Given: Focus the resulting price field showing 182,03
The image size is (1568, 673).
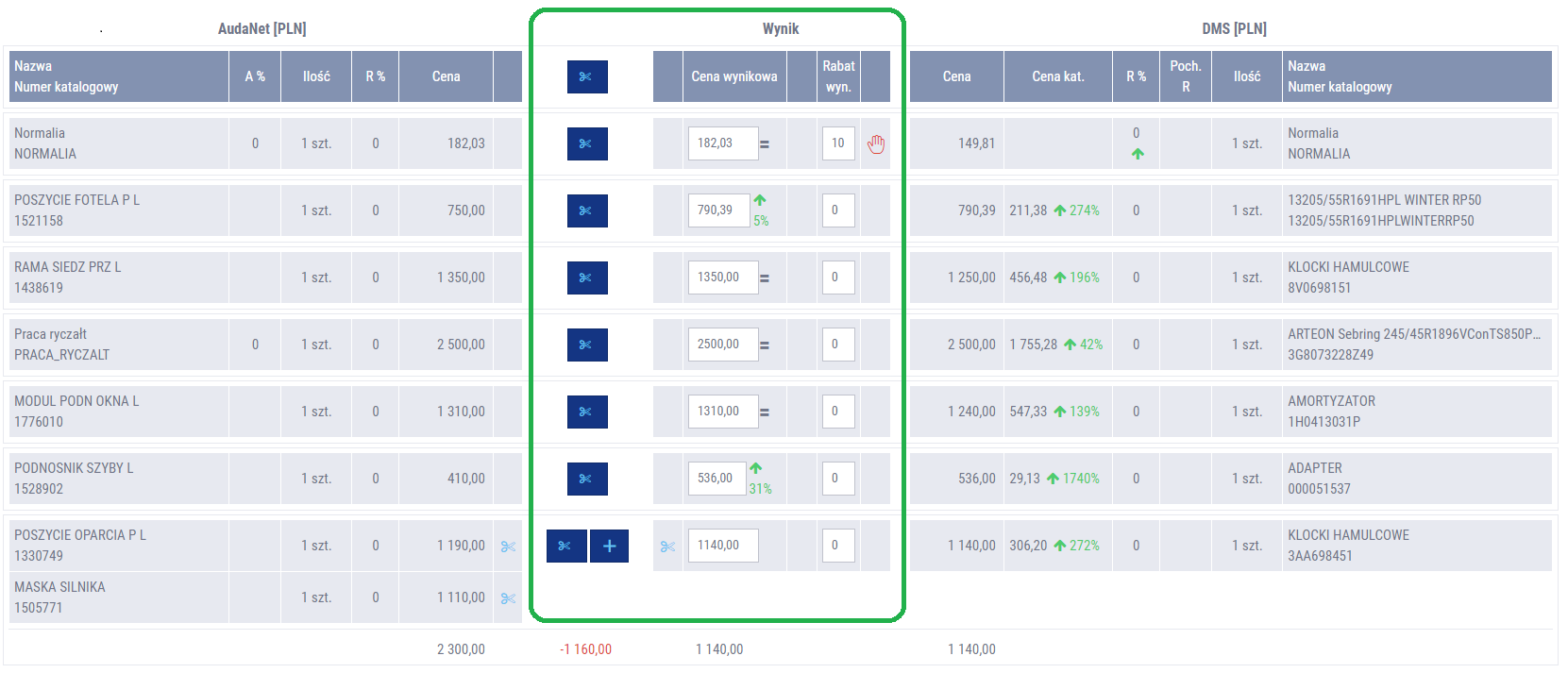Looking at the screenshot, I should pyautogui.click(x=722, y=143).
